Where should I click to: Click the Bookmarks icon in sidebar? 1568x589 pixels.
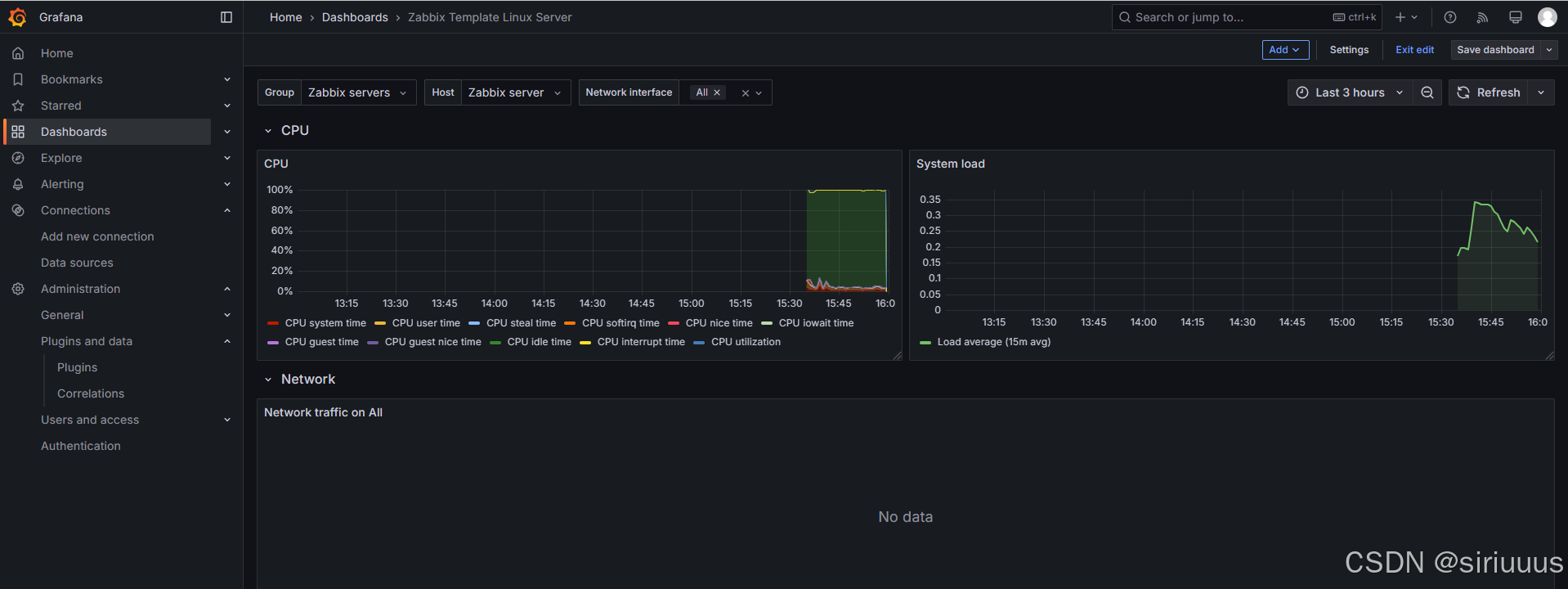(18, 79)
